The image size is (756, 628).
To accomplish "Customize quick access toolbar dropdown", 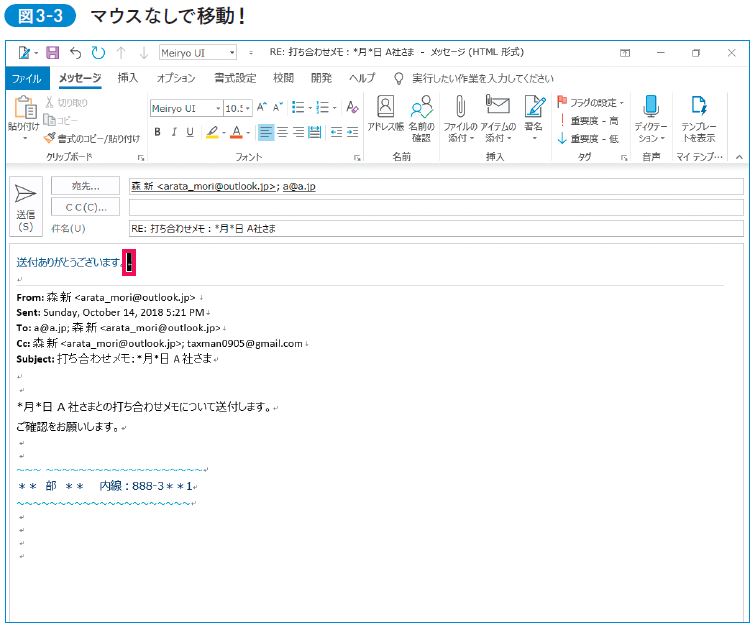I will (x=250, y=53).
